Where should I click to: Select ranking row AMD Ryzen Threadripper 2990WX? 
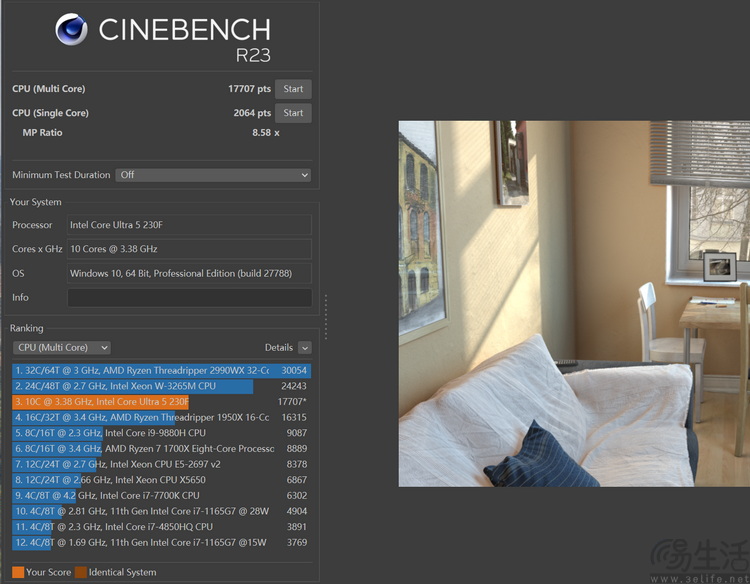coord(162,371)
